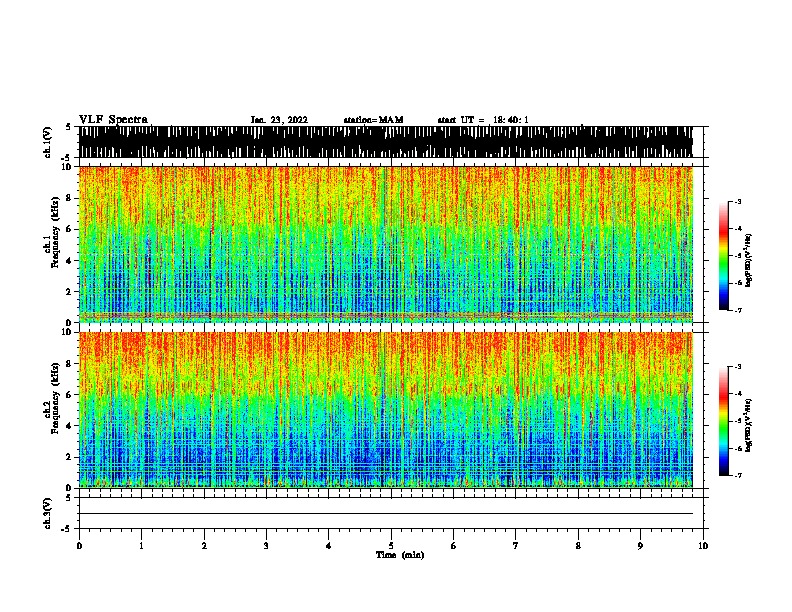792x612 pixels.
Task: Click time axis tick label "4"
Action: coord(329,546)
